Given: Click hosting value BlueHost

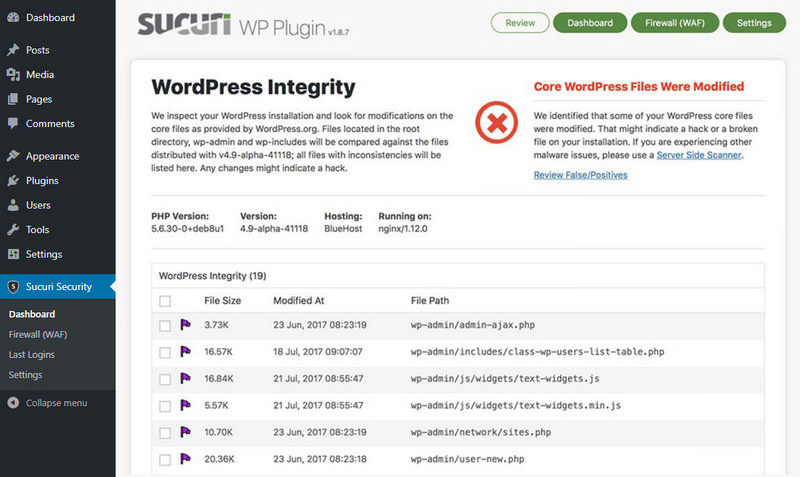Looking at the screenshot, I should click(343, 229).
